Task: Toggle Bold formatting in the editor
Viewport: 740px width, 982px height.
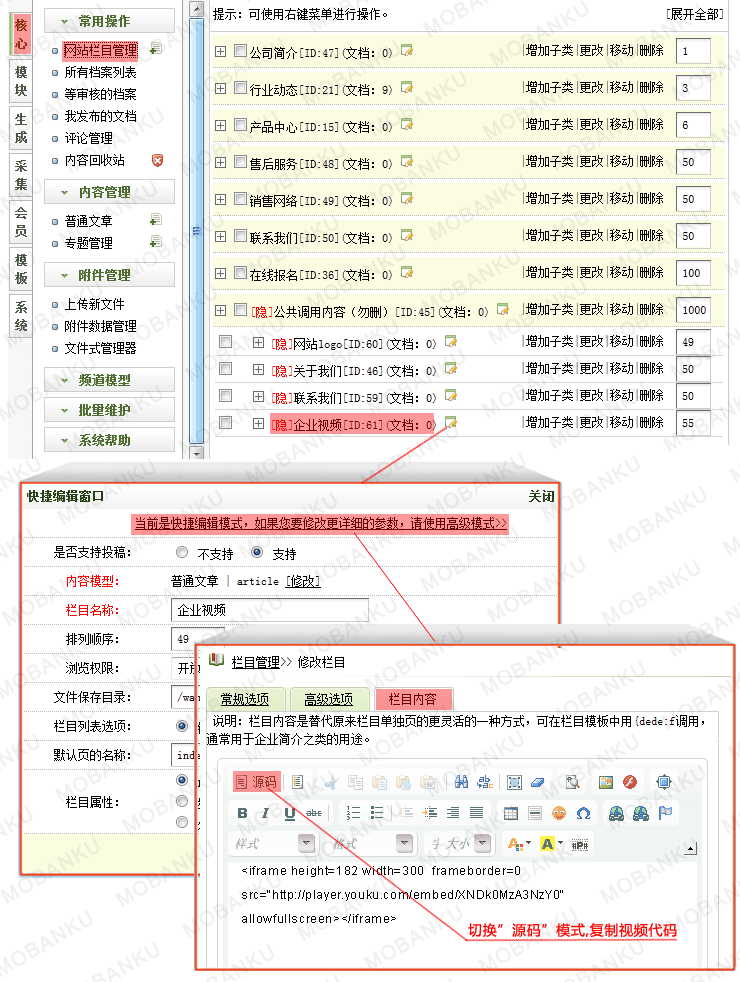Action: pyautogui.click(x=242, y=813)
